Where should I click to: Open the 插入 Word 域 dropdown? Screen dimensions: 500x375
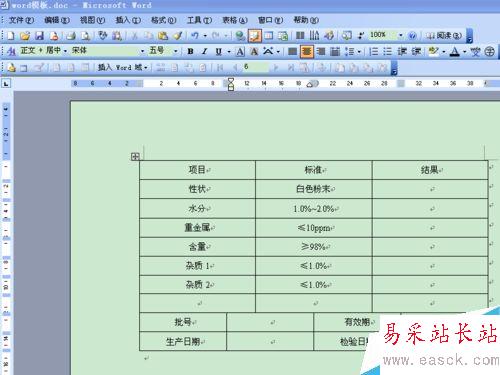click(122, 67)
